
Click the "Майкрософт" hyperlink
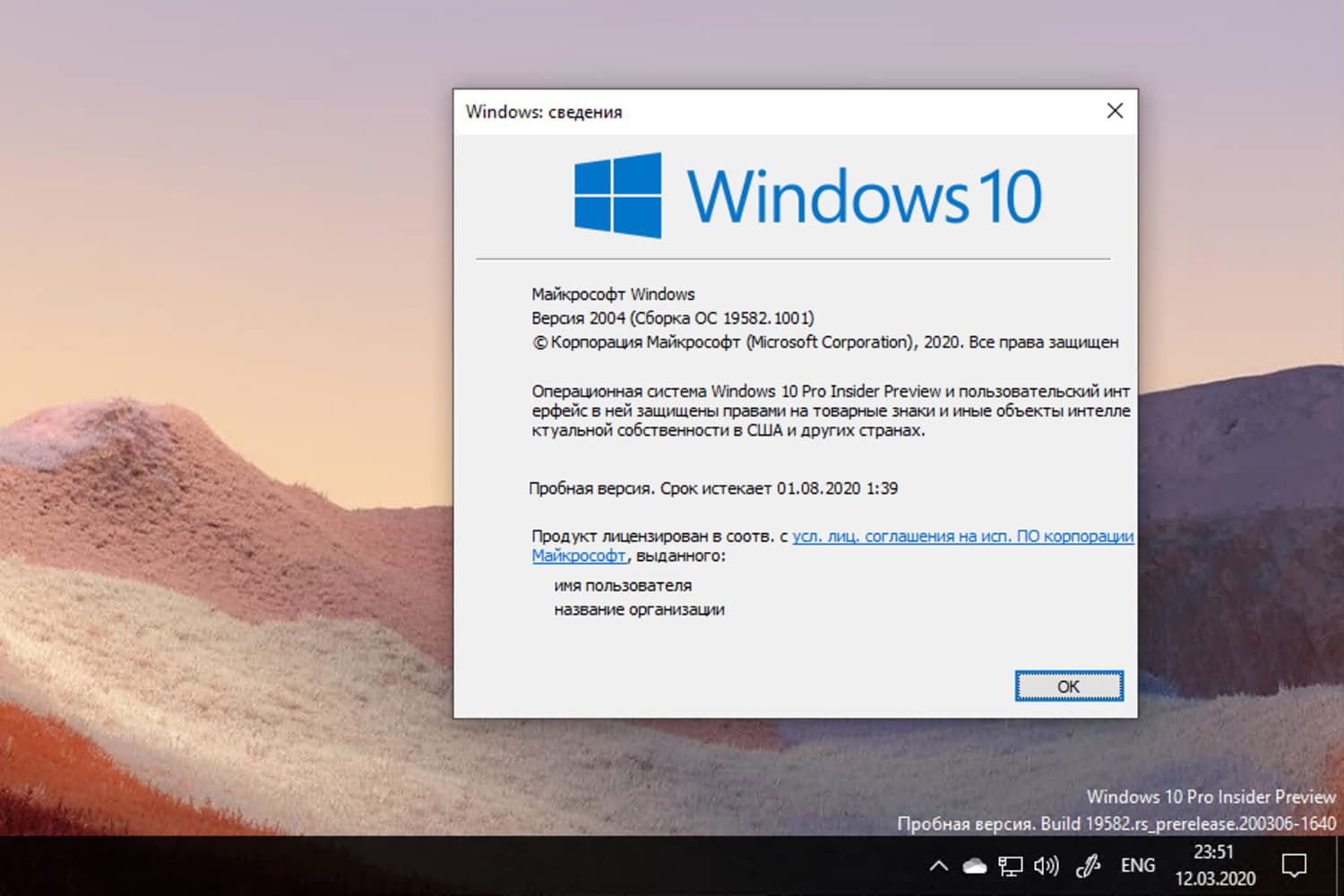click(578, 556)
